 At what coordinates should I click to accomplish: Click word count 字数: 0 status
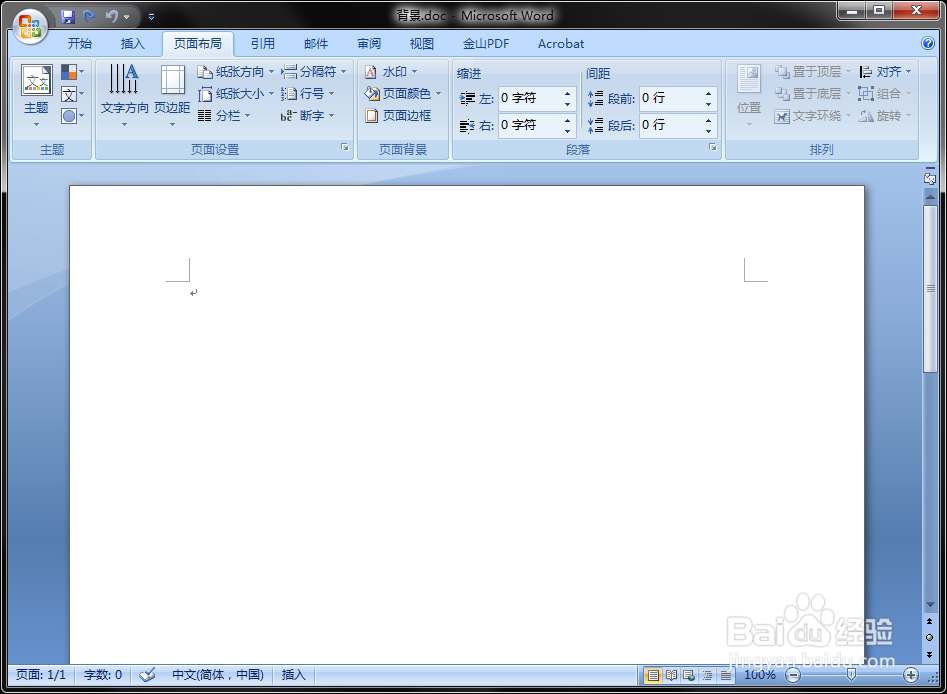click(x=103, y=675)
